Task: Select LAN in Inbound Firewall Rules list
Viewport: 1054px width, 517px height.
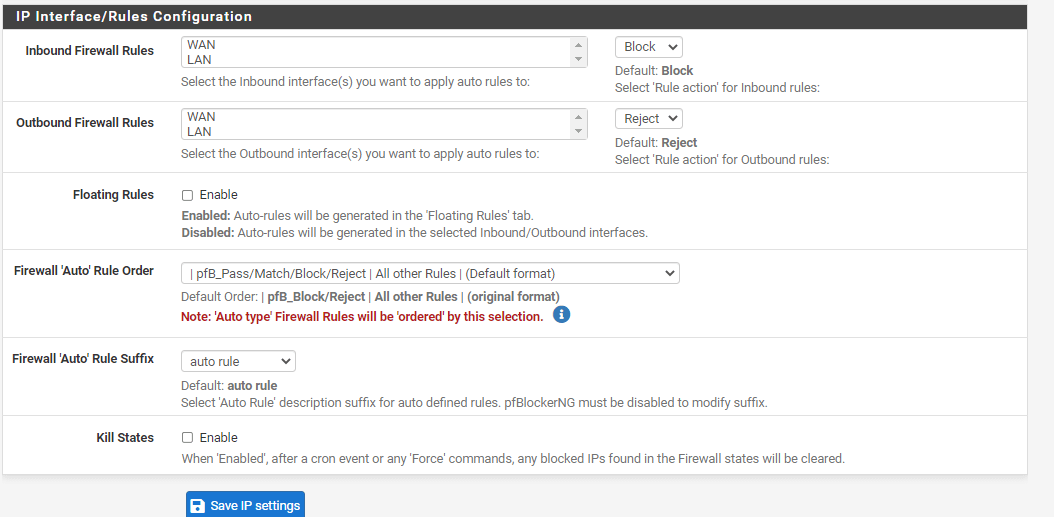Action: coord(200,60)
